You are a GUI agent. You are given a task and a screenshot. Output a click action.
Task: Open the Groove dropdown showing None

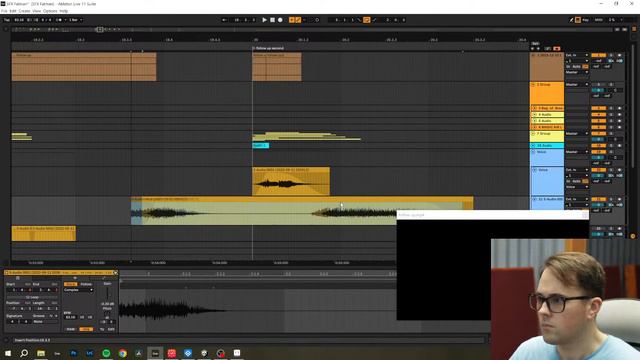coord(45,322)
